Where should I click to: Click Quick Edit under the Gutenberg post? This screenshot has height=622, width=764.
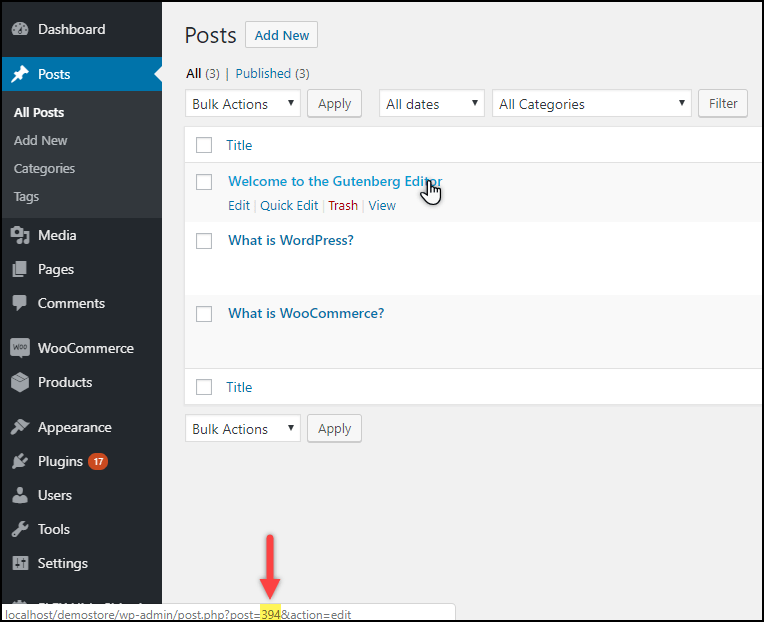[289, 206]
